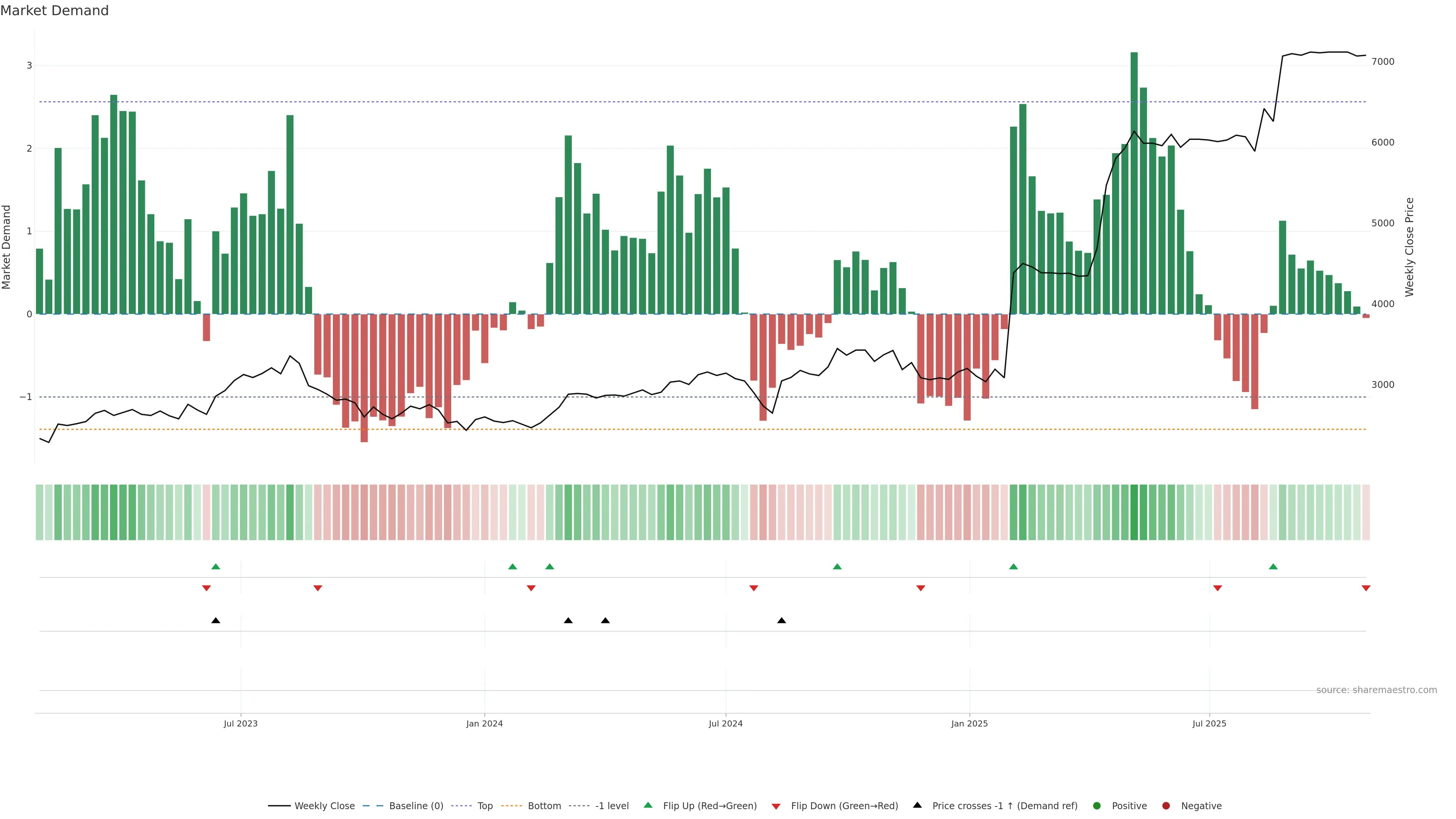The image size is (1456, 819).
Task: Click the Jan 2024 x-axis label
Action: point(485,723)
